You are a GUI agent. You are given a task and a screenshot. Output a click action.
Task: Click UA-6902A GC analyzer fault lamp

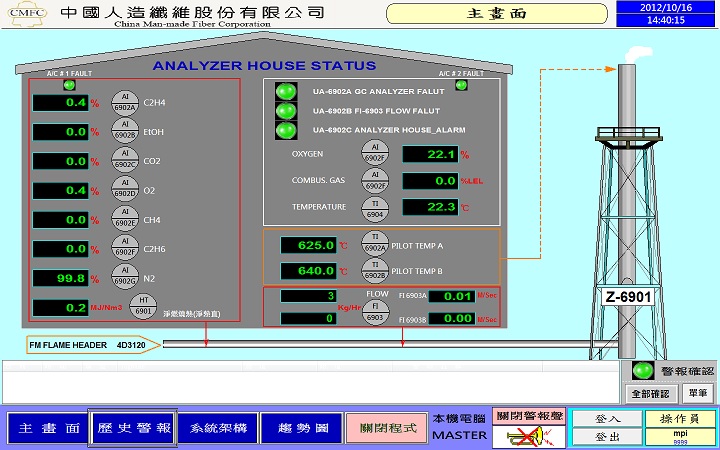pyautogui.click(x=286, y=90)
